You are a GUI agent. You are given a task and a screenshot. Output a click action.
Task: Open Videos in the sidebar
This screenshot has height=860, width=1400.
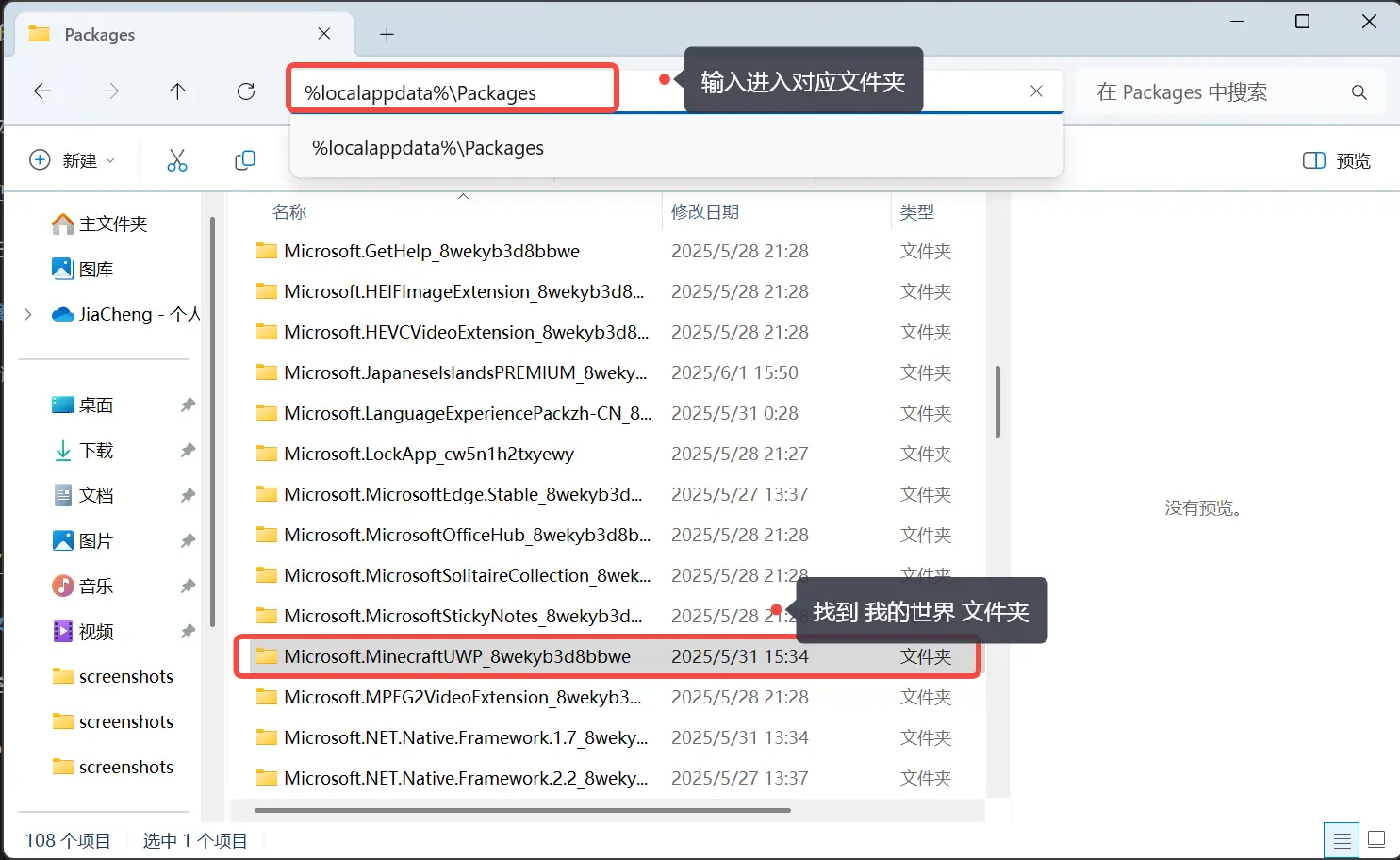point(82,631)
